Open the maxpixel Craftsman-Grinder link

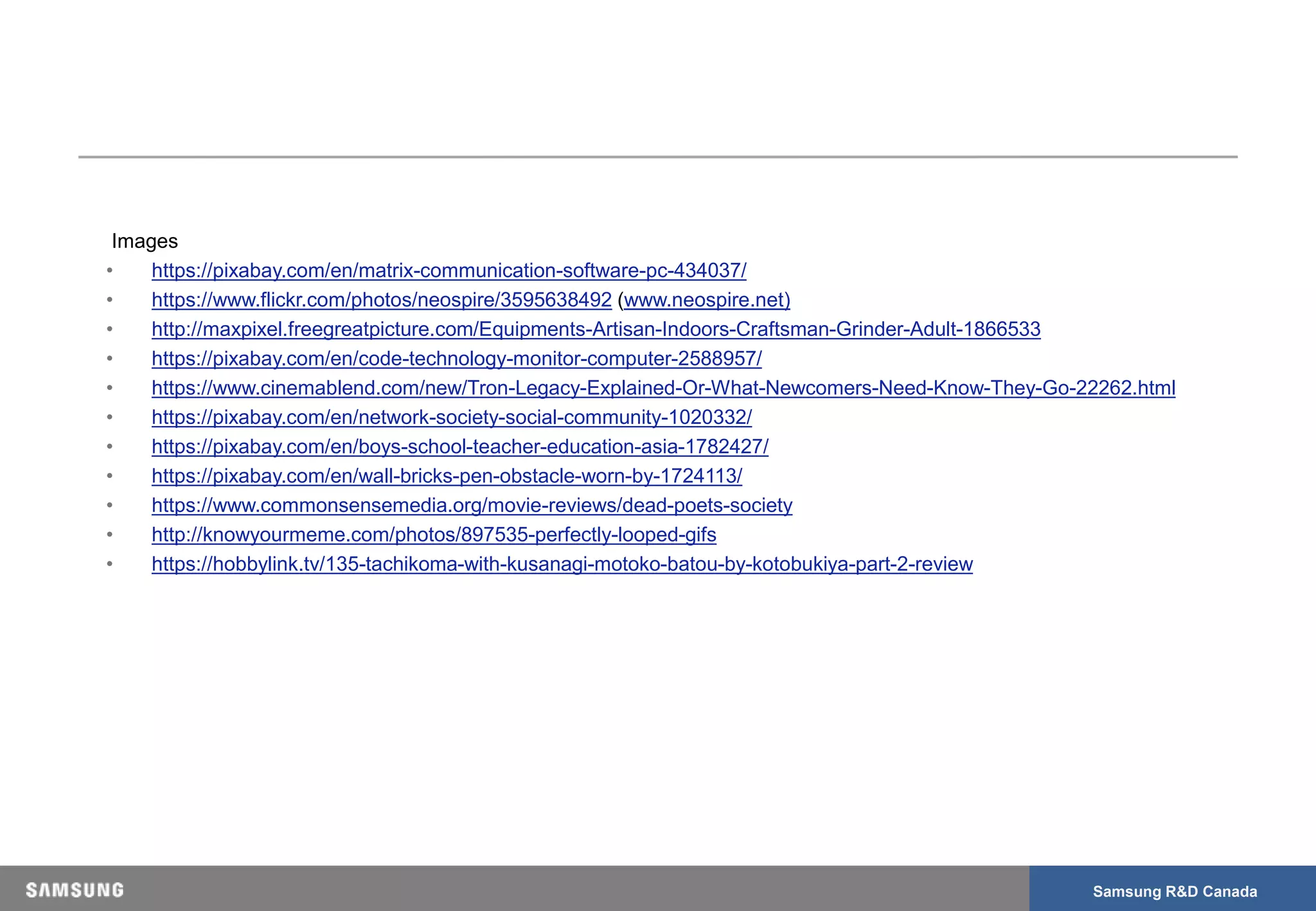click(596, 329)
